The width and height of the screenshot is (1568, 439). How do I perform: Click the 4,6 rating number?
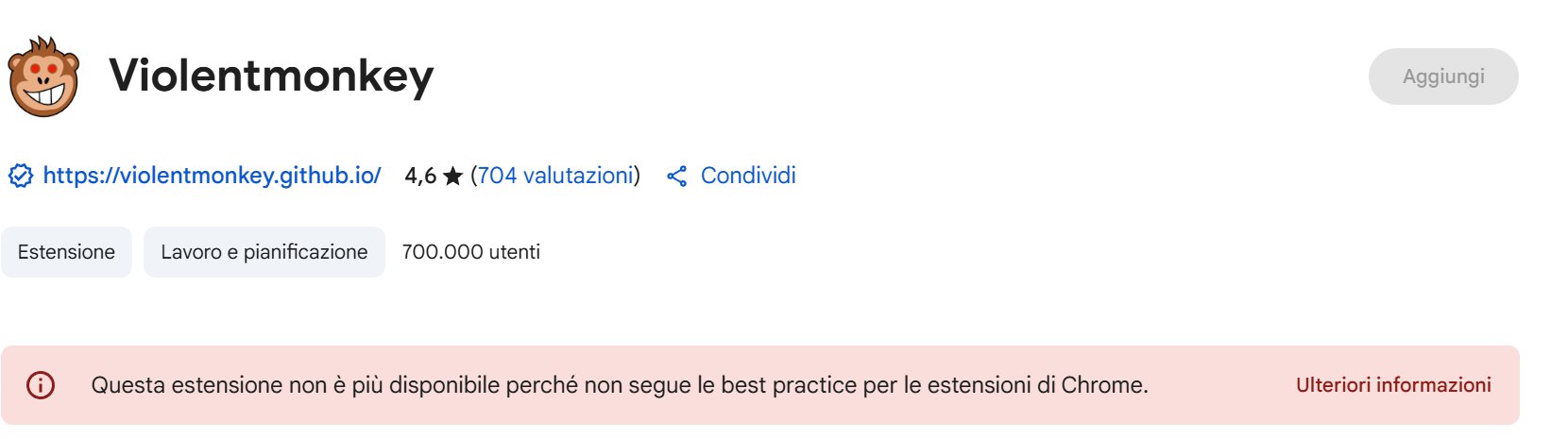pos(420,176)
